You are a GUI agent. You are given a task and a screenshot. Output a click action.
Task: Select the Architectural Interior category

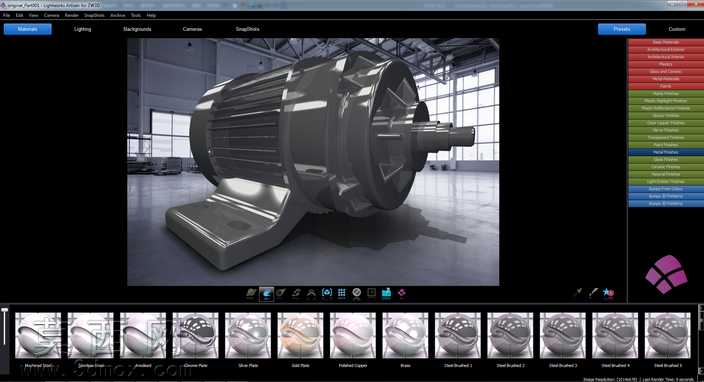(x=665, y=57)
